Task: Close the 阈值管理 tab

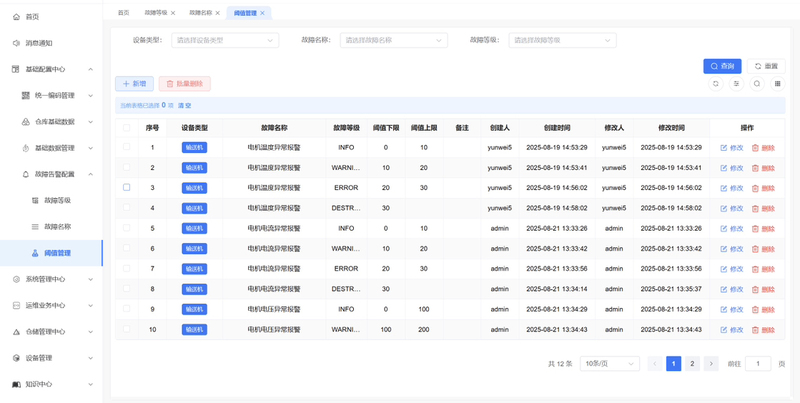Action: (262, 13)
